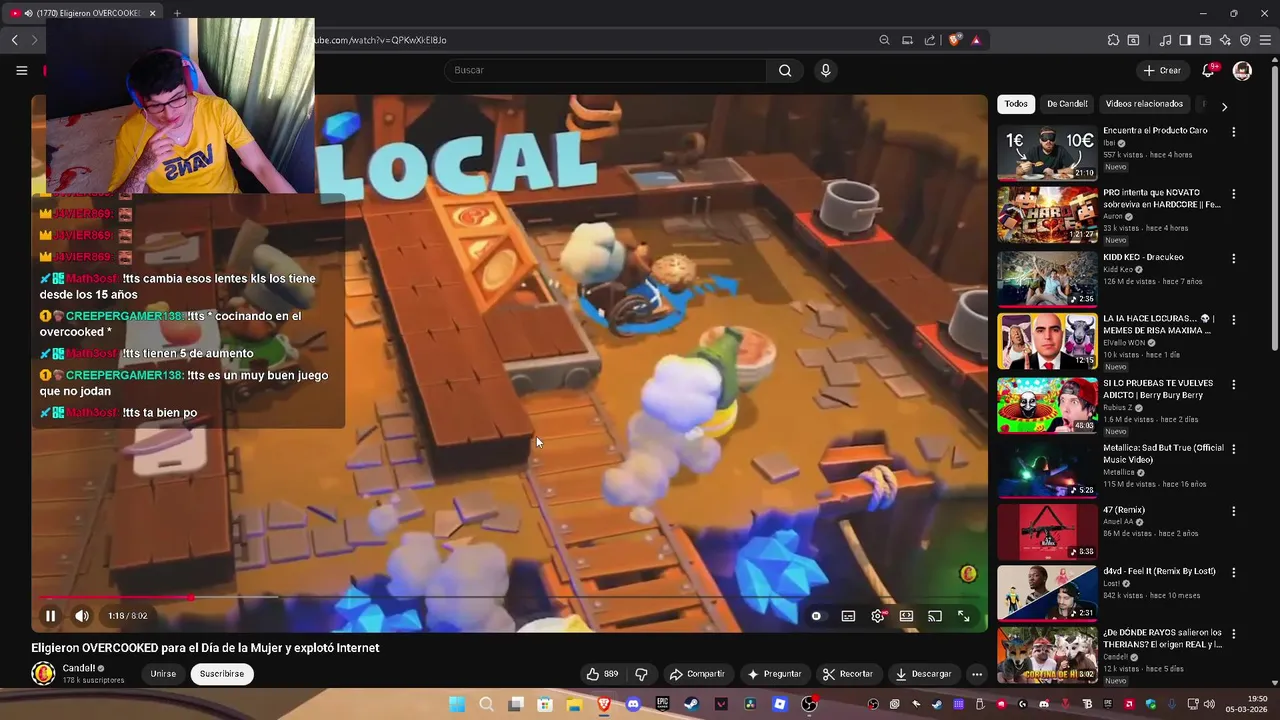Open options for LA IA HACE LOCURAS video
Viewport: 1280px width, 720px height.
1233,320
